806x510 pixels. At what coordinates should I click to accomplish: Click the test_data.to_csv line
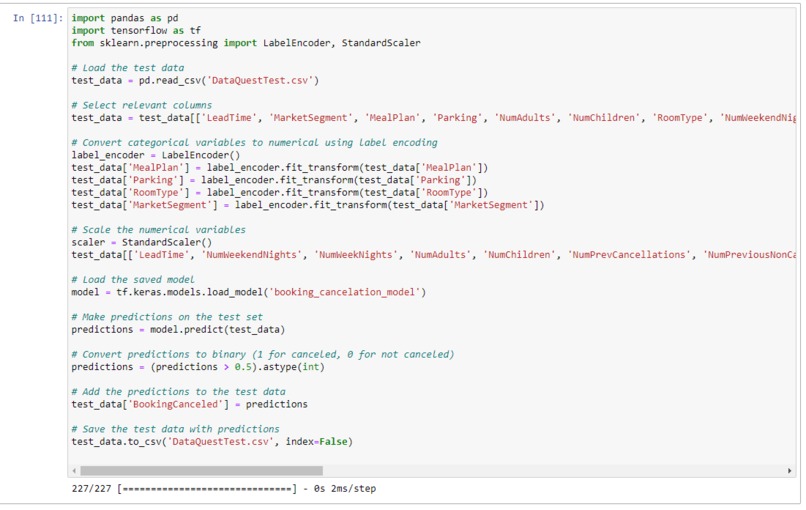click(212, 442)
